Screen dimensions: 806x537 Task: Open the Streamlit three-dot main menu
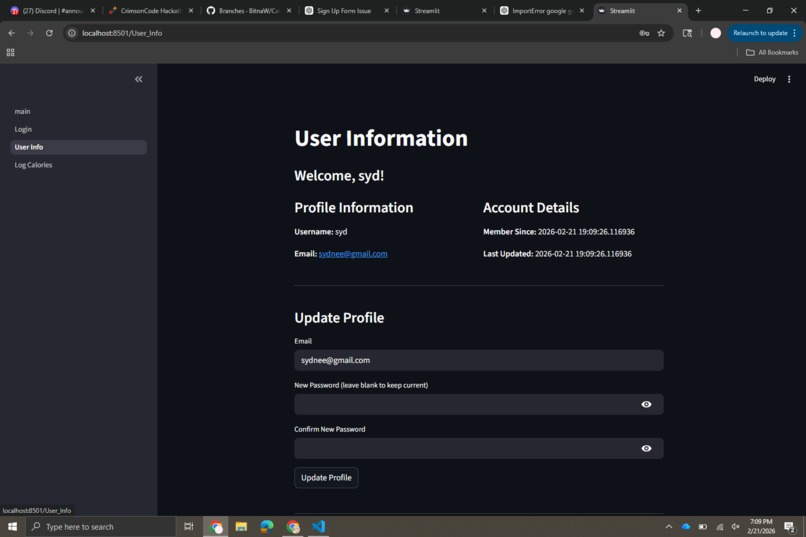click(x=789, y=79)
